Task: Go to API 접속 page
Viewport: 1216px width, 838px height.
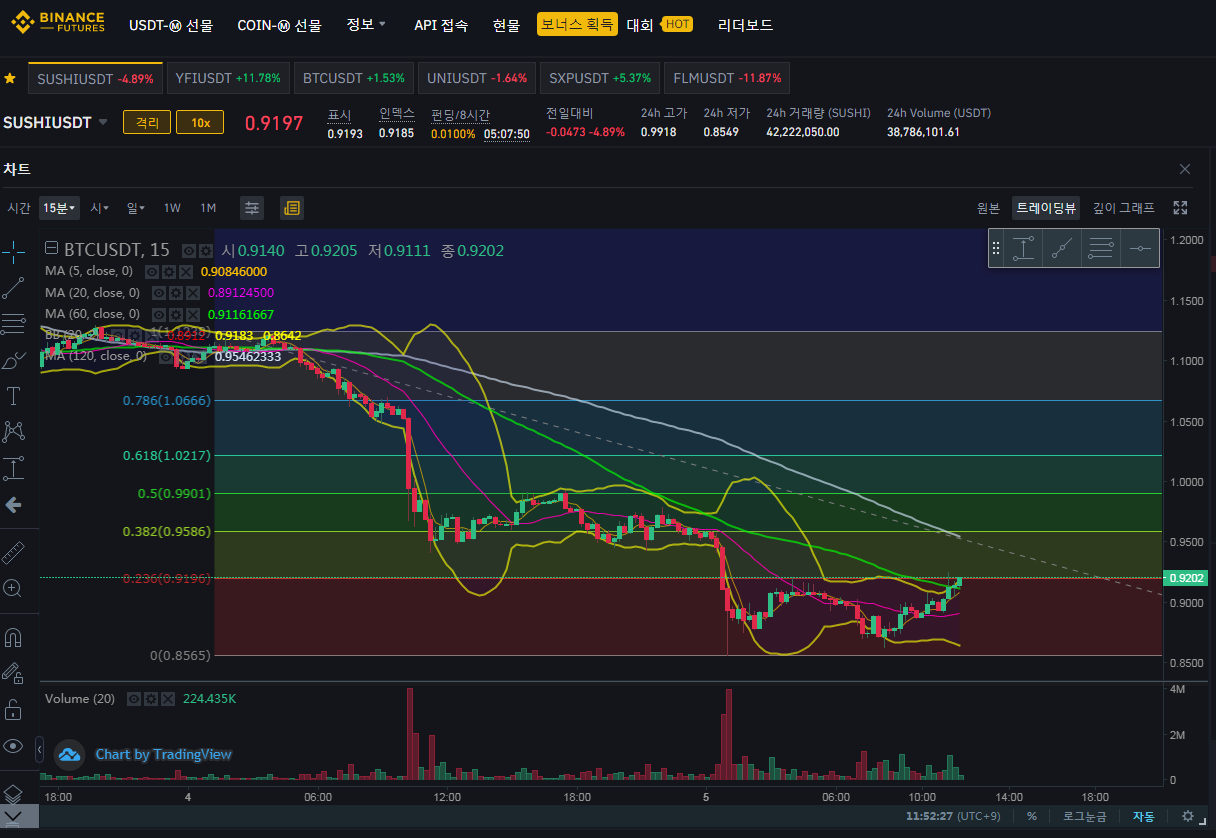Action: (x=441, y=25)
